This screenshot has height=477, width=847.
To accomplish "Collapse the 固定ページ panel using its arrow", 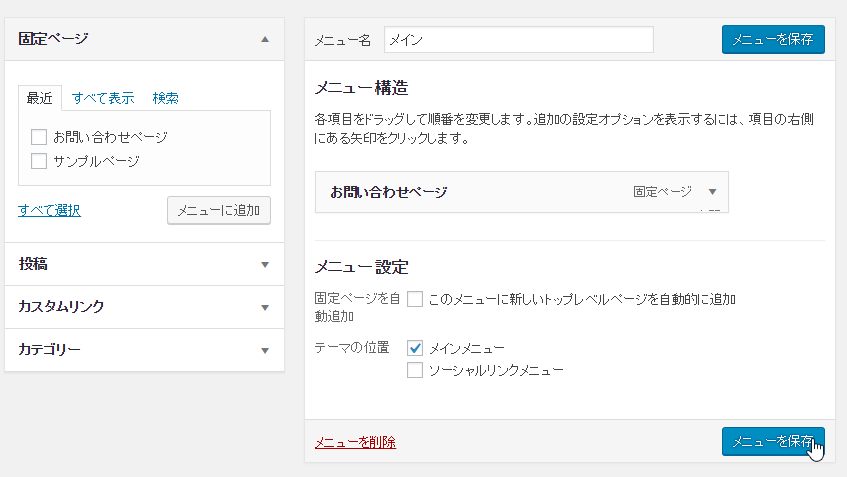I will (x=264, y=39).
